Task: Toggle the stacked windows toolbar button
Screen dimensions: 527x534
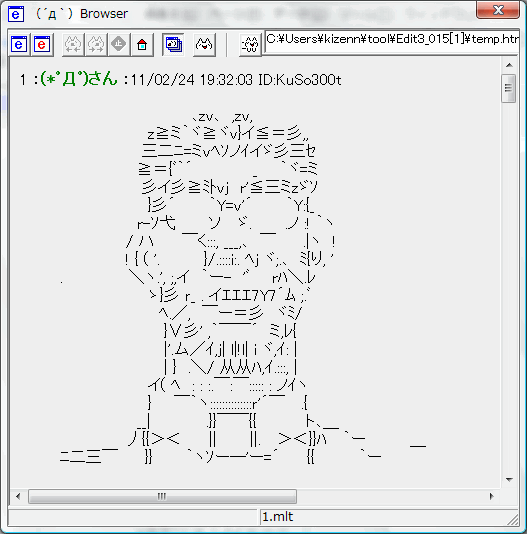Action: point(173,44)
